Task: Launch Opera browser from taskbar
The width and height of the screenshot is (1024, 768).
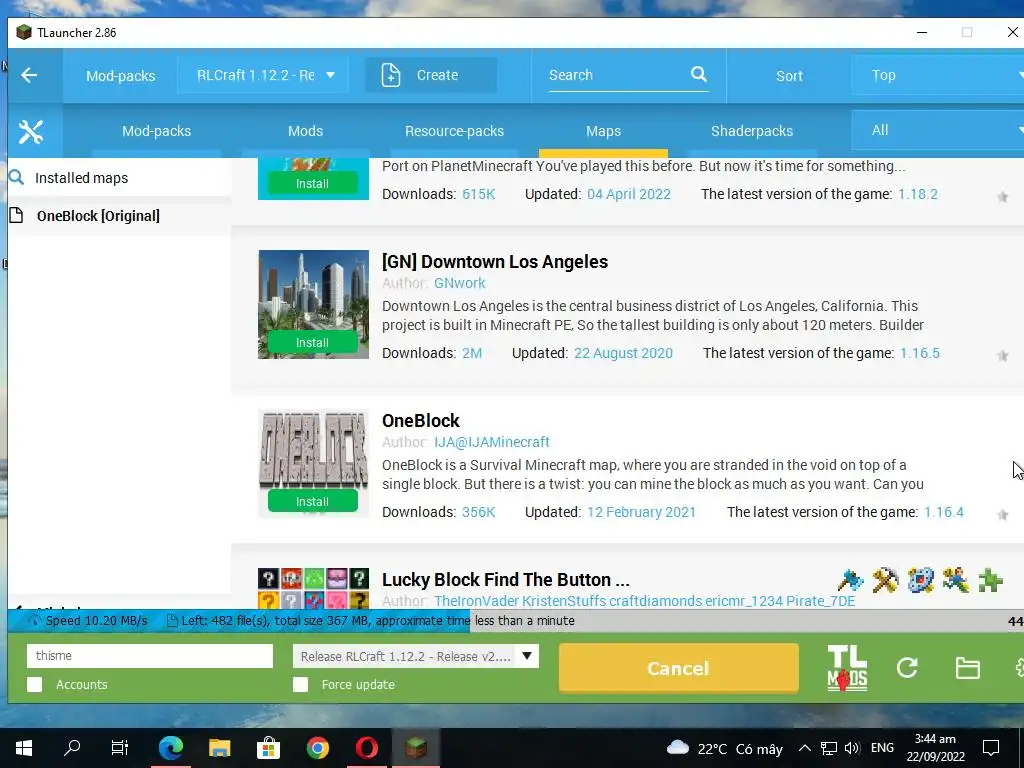Action: pyautogui.click(x=366, y=748)
